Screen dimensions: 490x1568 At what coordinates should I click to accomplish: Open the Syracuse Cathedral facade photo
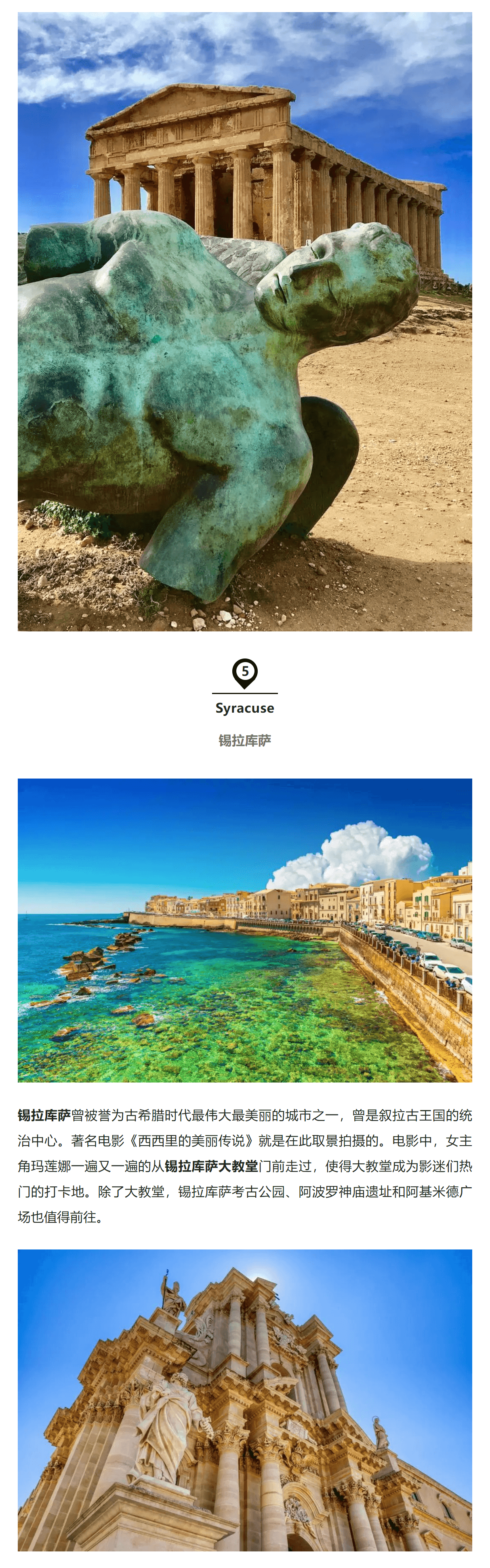[245, 1400]
